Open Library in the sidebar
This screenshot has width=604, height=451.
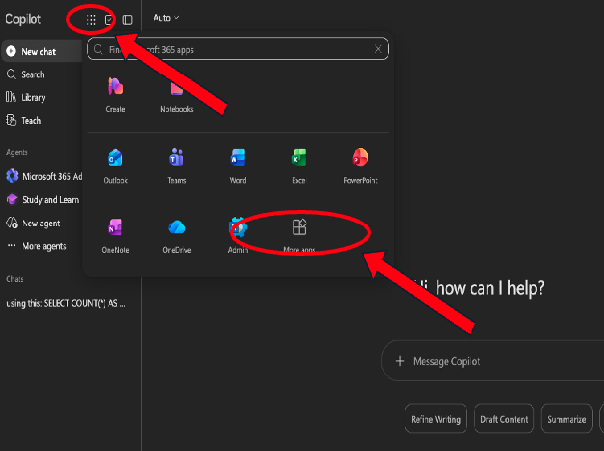(25, 97)
